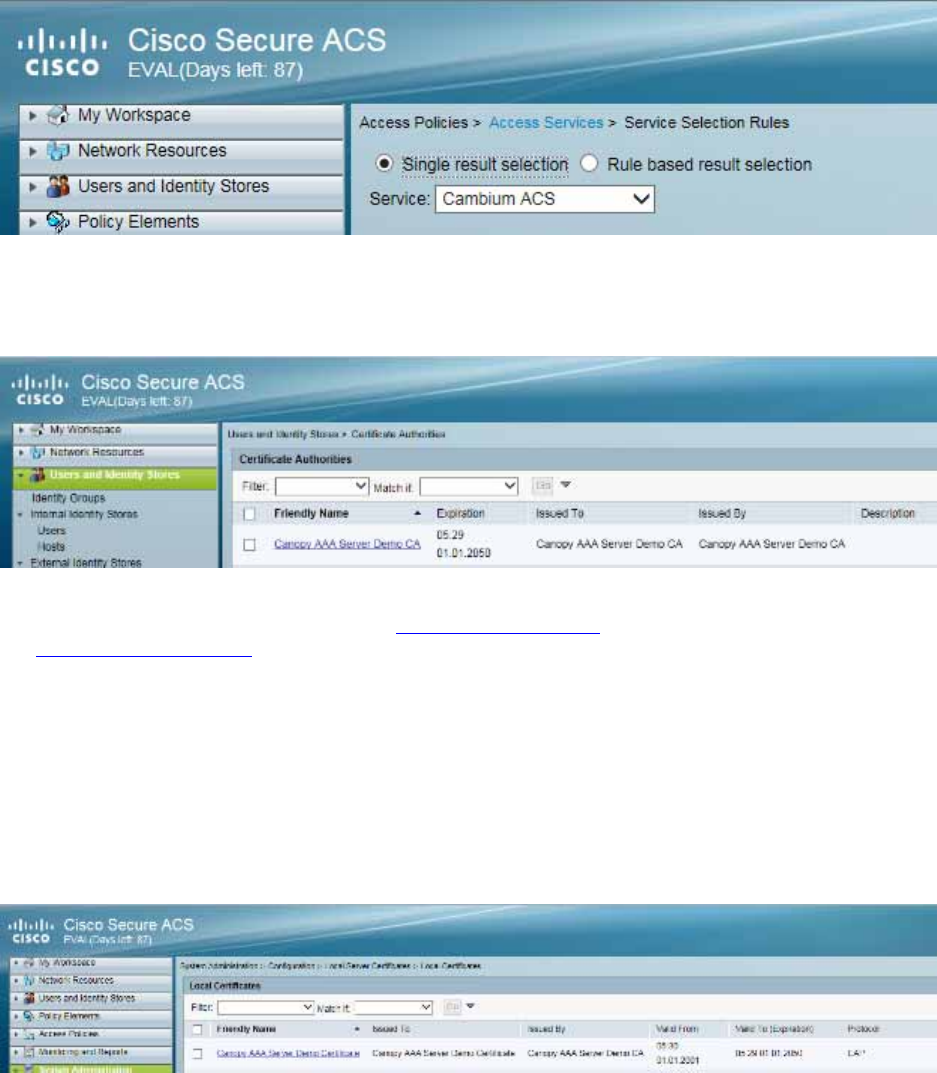Click Cisco logo in top screenshot header
Screen dimensions: 937x1073
pos(62,52)
